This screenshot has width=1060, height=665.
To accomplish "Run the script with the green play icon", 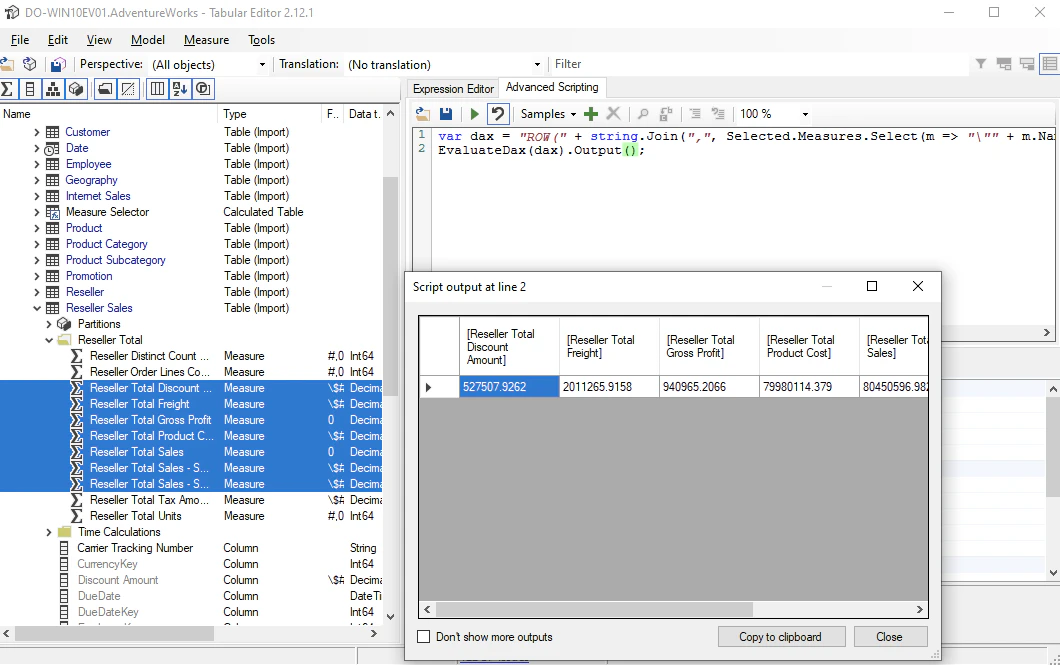I will 475,114.
